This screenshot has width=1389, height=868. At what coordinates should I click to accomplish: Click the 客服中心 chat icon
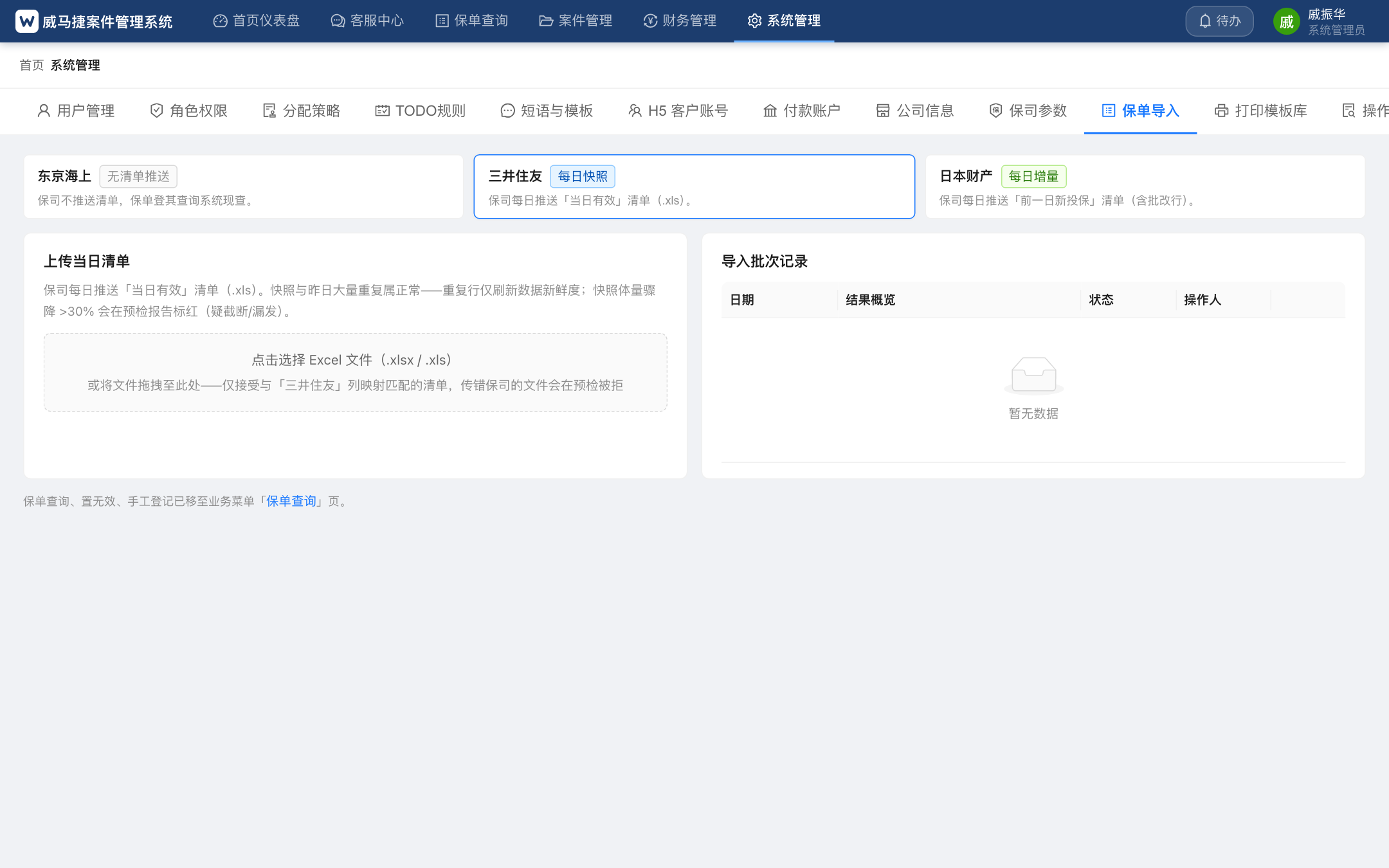(x=338, y=21)
